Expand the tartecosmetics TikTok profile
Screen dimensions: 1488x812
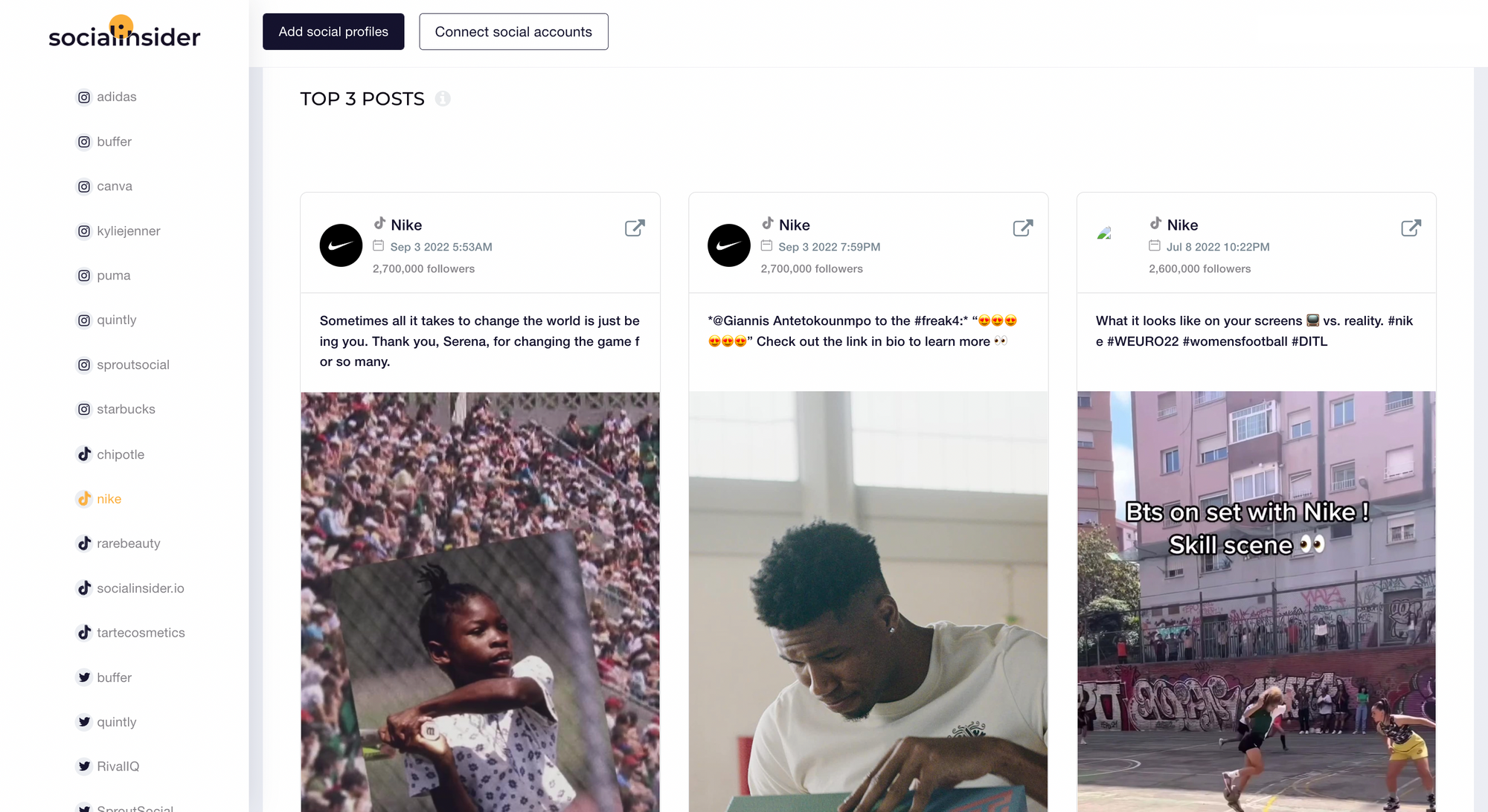click(x=141, y=632)
